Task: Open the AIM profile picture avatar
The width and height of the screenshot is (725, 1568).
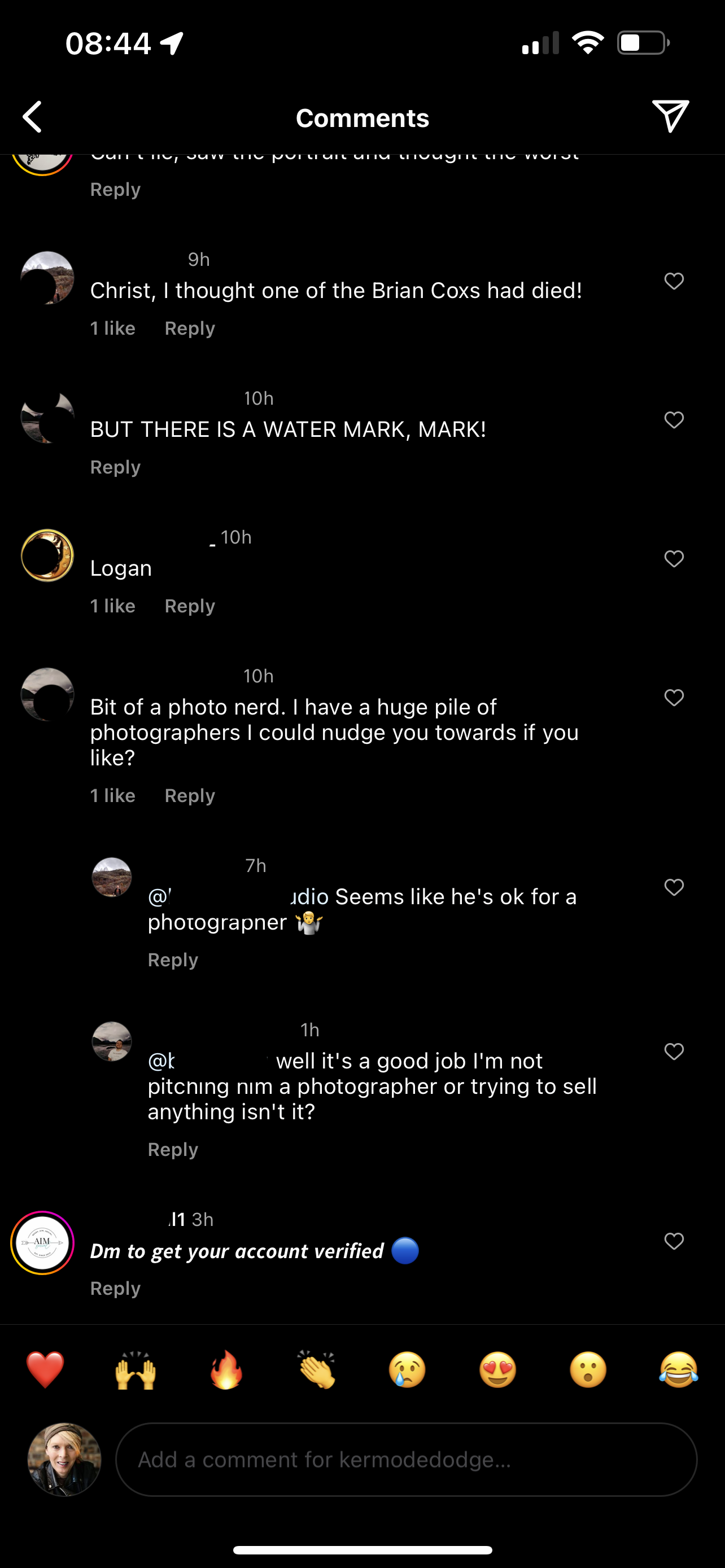Action: click(x=42, y=1242)
